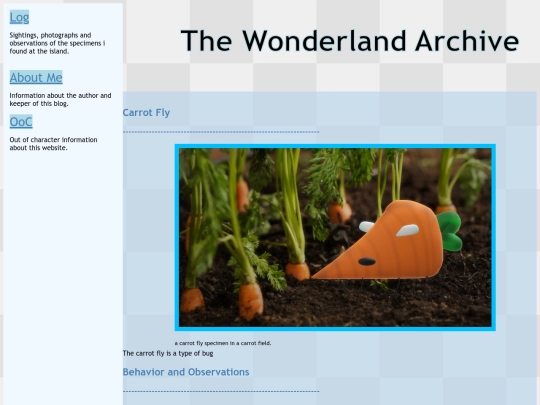Image resolution: width=540 pixels, height=405 pixels.
Task: Click caption 'a carrot fly specimen in a carrot field.'
Action: pos(223,343)
